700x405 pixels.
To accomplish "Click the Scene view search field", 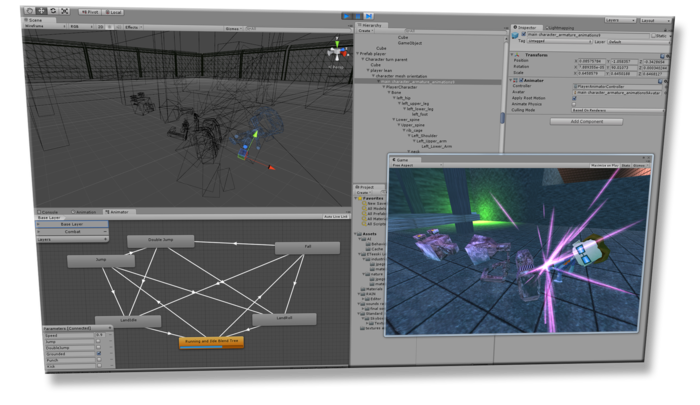I will (298, 29).
